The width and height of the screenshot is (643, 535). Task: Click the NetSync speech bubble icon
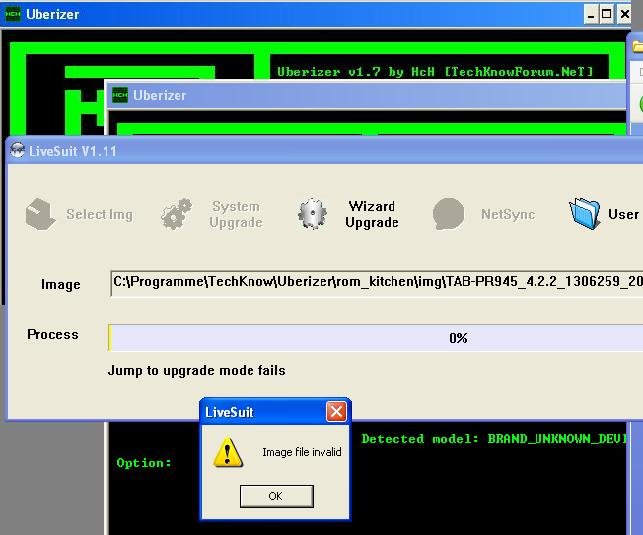(x=449, y=214)
